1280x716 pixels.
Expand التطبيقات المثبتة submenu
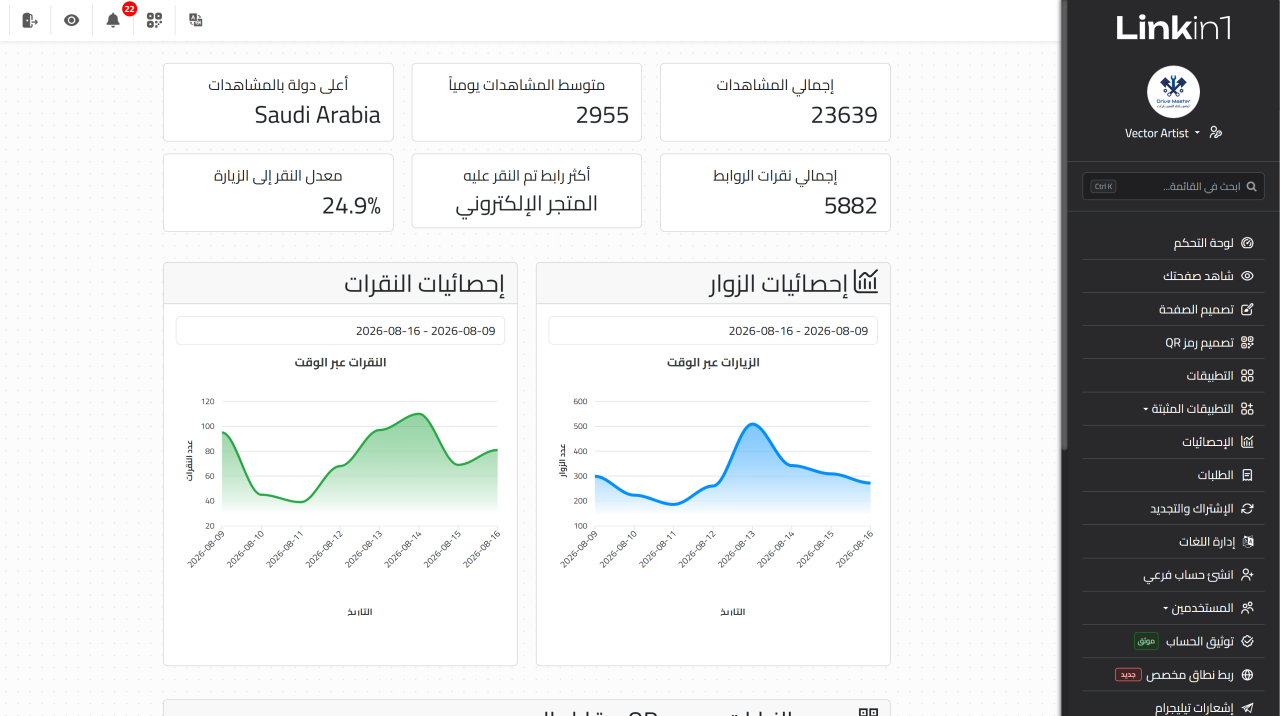coord(1173,409)
